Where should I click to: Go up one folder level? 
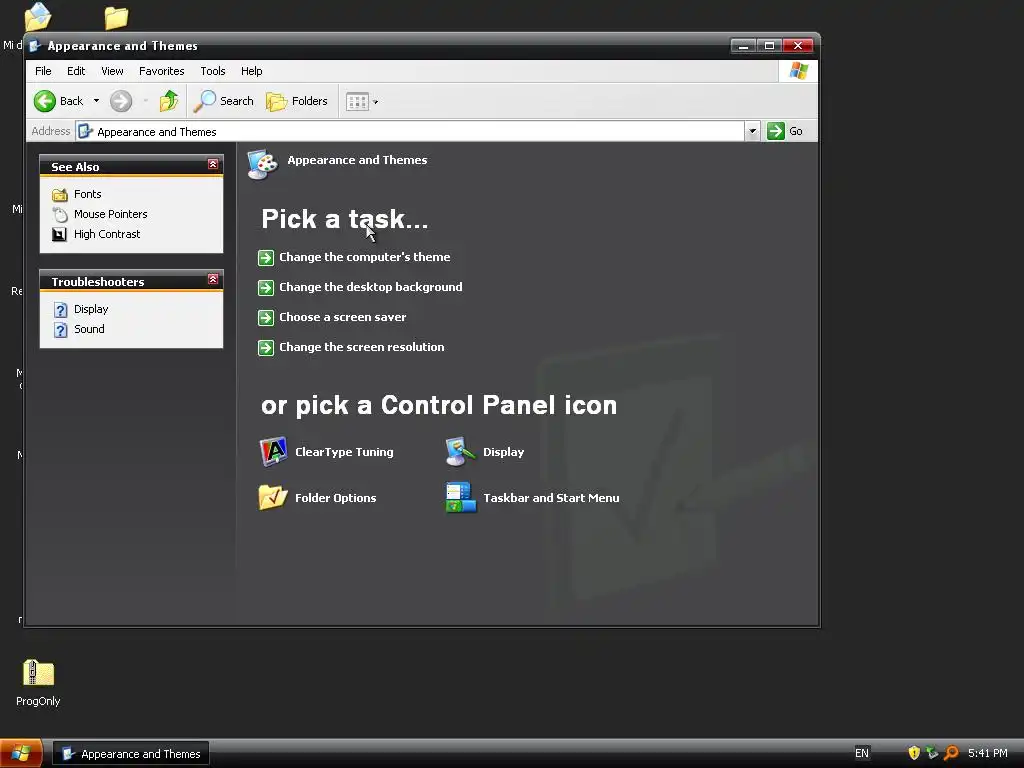point(169,101)
